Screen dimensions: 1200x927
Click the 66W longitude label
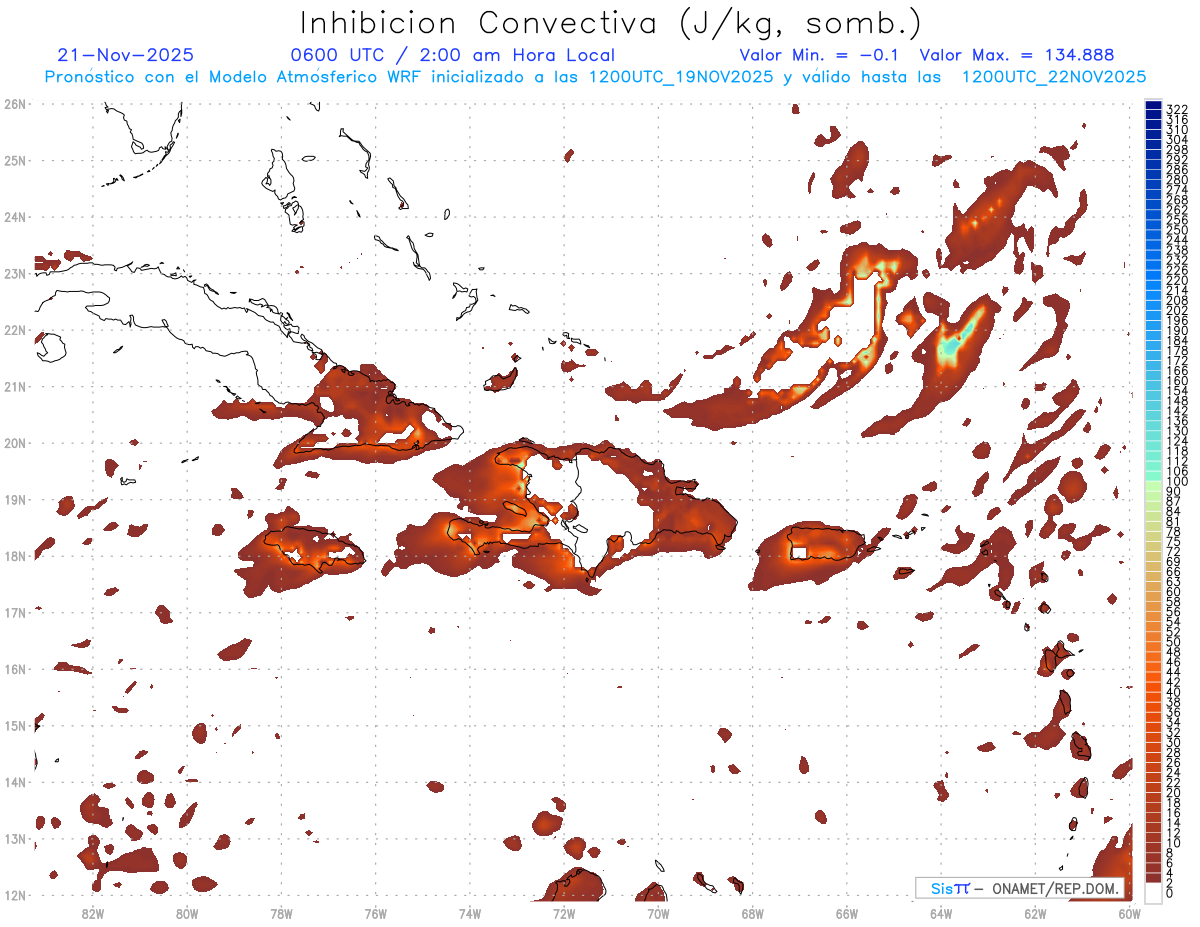847,912
